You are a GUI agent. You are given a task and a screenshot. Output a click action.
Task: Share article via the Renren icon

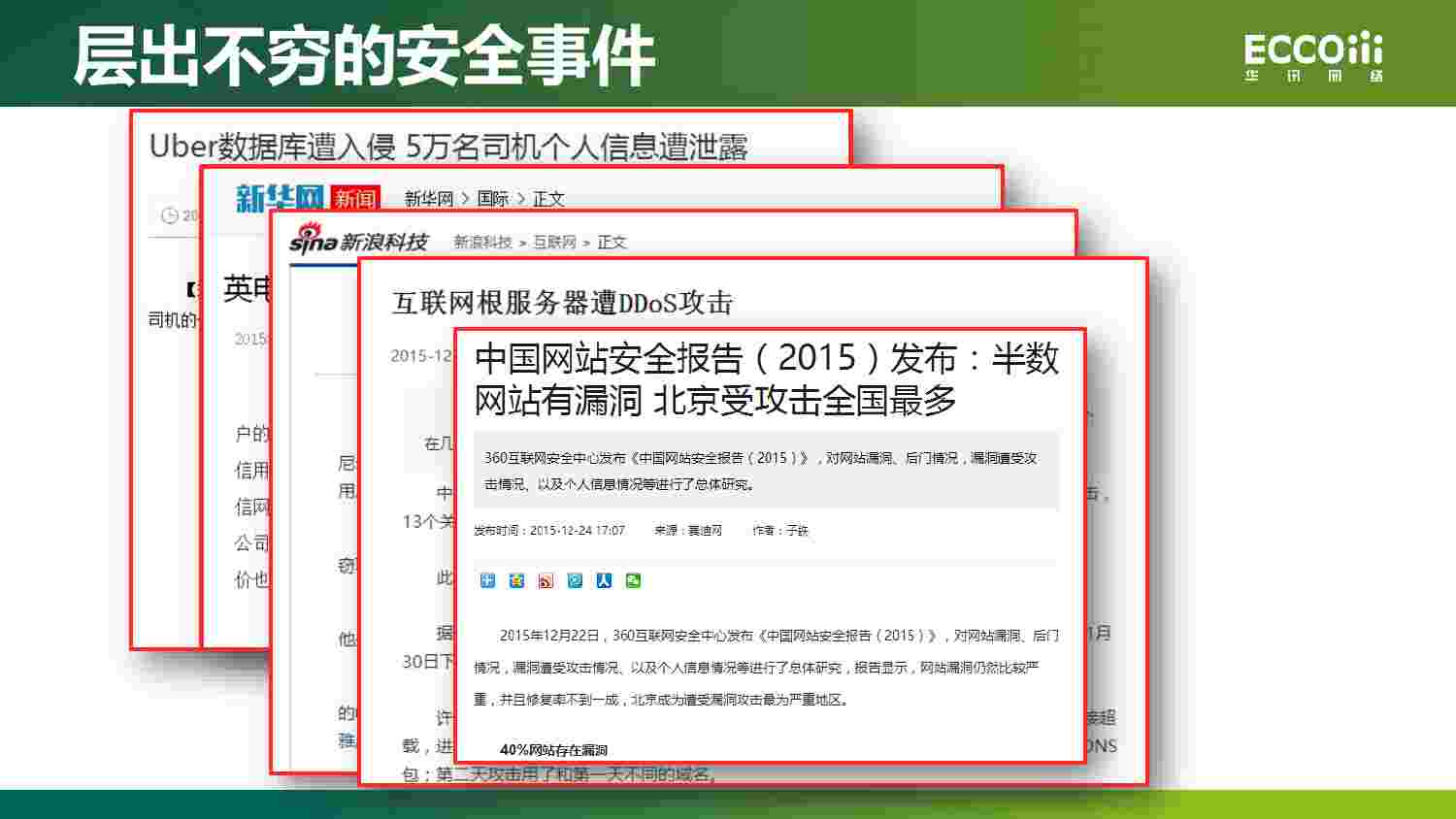(x=605, y=580)
